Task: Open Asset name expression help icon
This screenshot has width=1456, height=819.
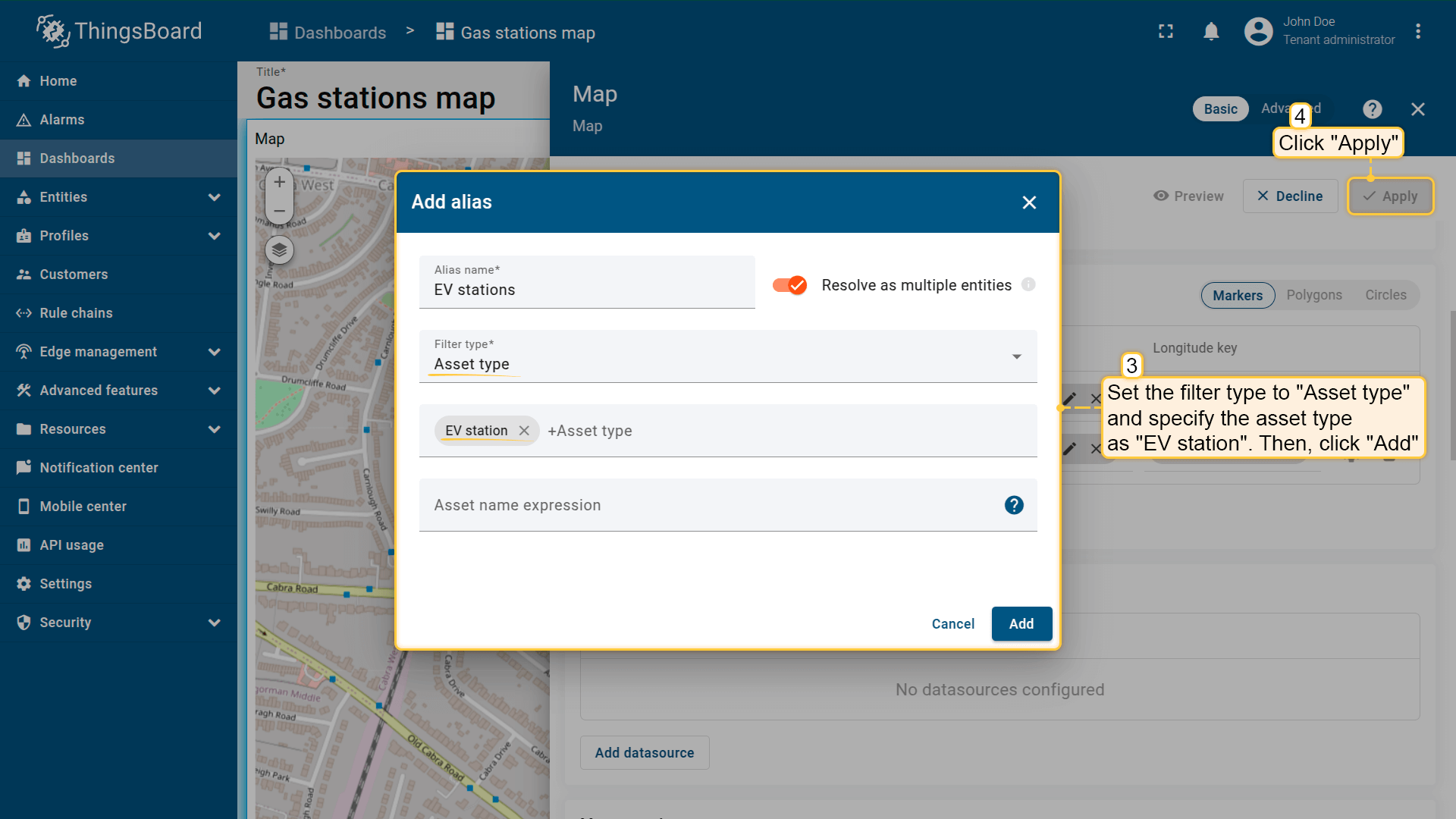Action: coord(1014,505)
